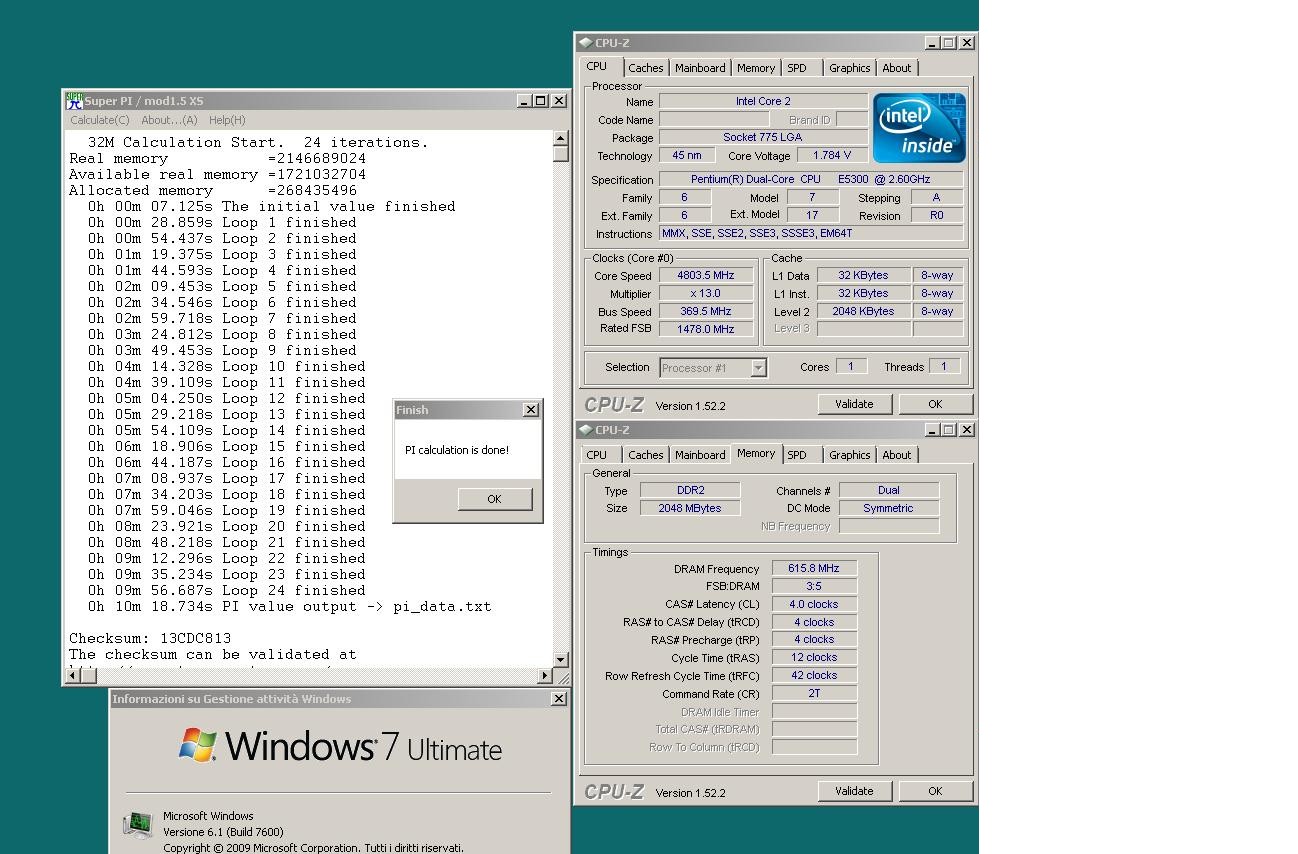Switch to Memory tab in upper CPU-Z
This screenshot has width=1298, height=854.
[756, 68]
